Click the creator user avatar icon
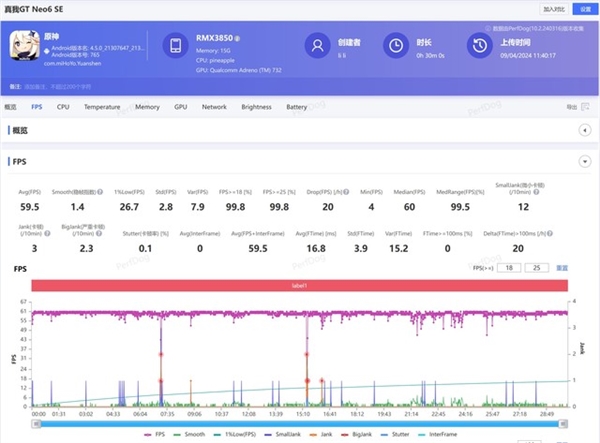Screen dimensions: 600x443 [x=318, y=45]
